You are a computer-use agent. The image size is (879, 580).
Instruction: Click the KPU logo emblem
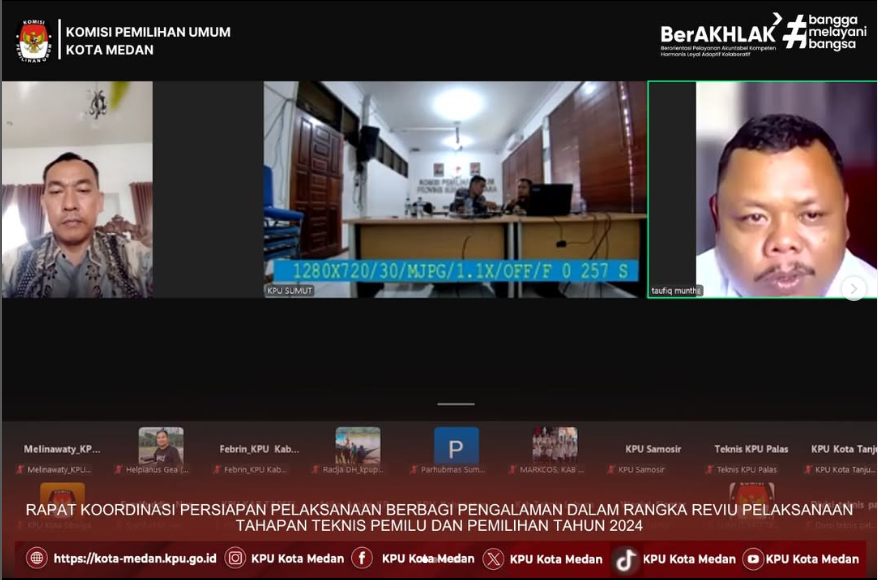(x=34, y=40)
